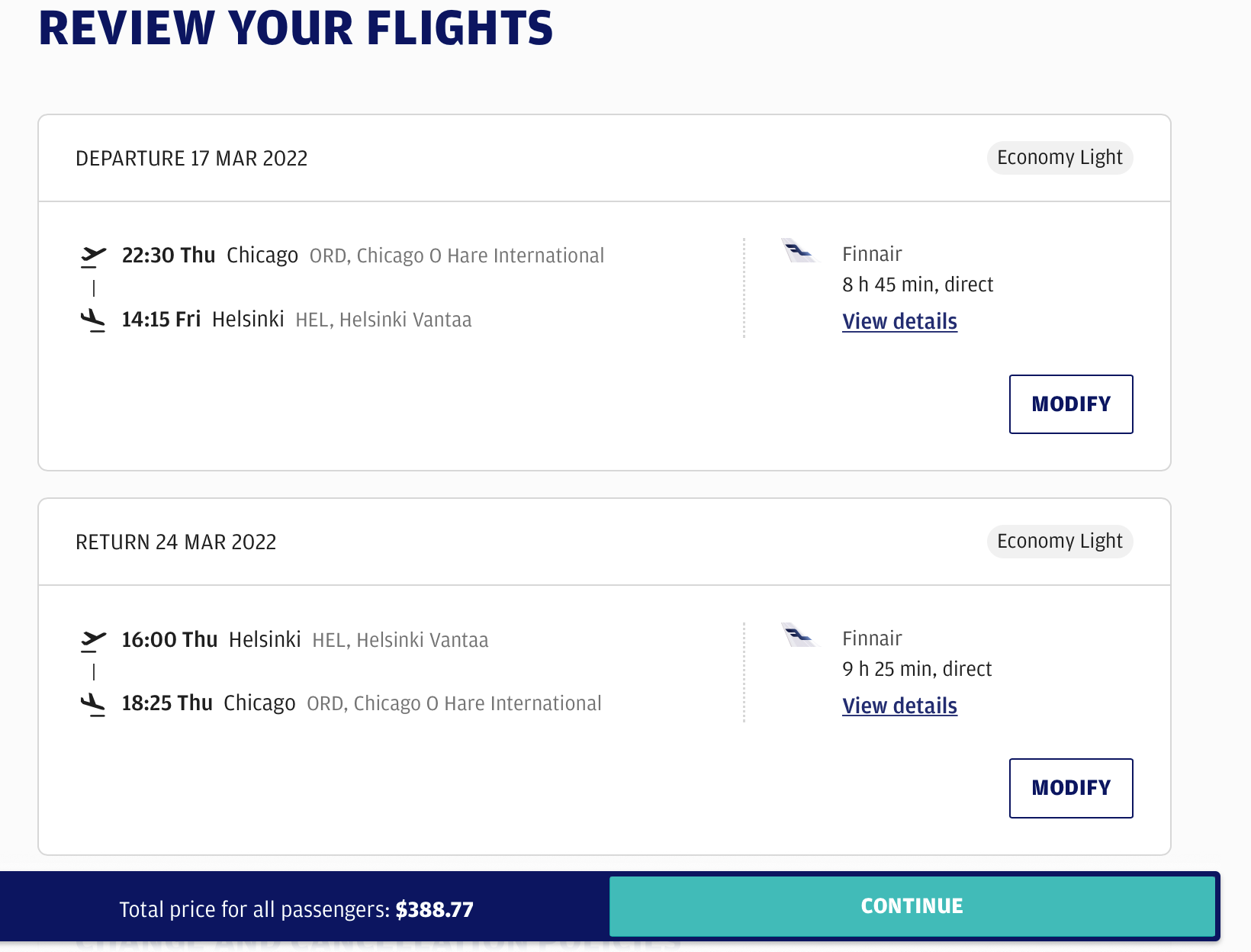The height and width of the screenshot is (952, 1251).
Task: Open View details for departure flight
Action: tap(899, 322)
